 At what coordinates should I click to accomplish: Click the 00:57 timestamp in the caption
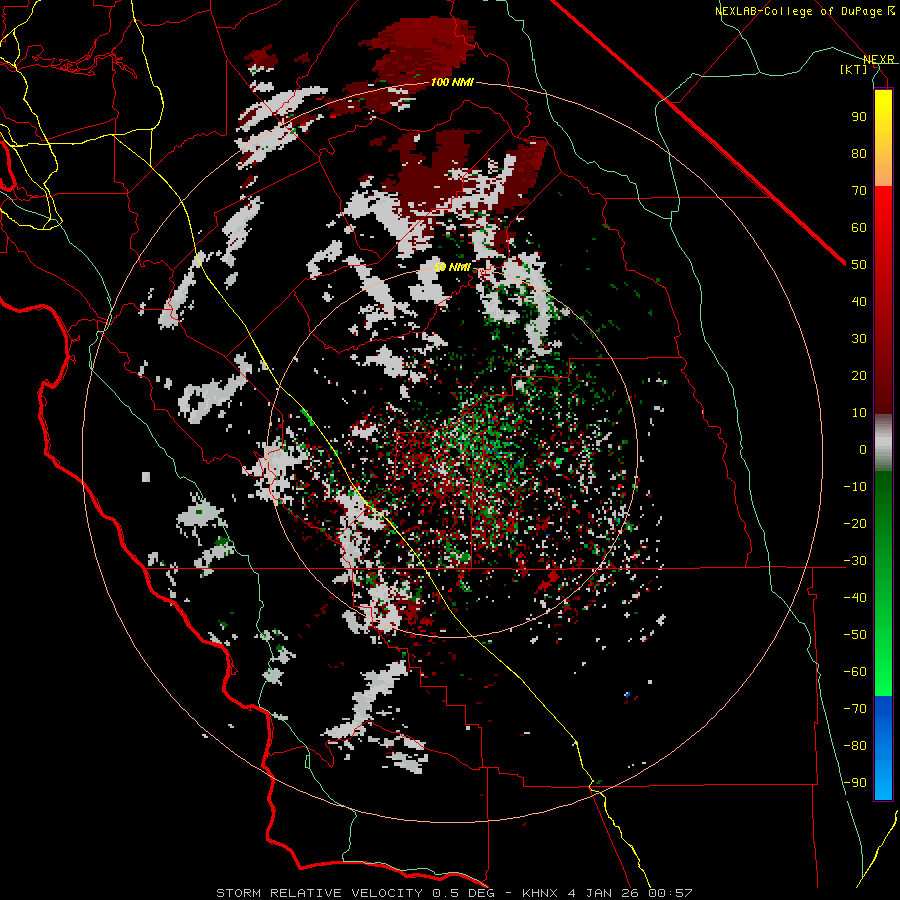[670, 893]
